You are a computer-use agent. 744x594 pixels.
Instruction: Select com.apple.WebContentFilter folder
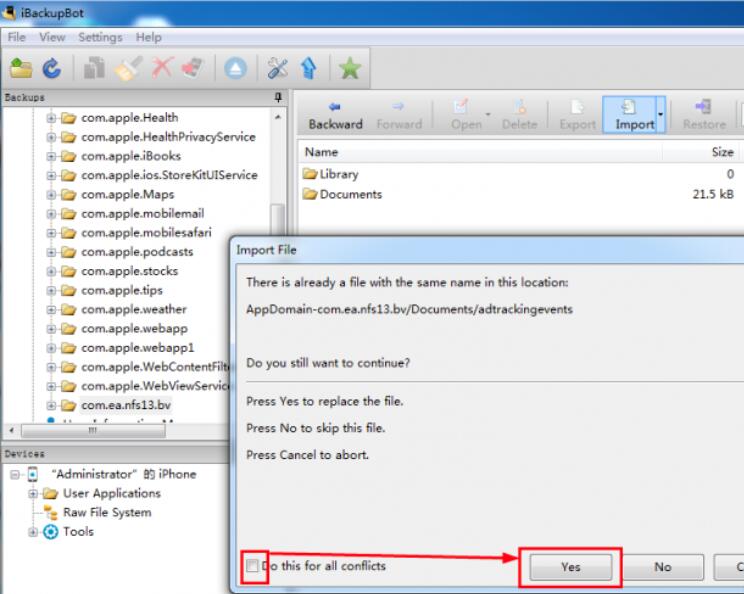pyautogui.click(x=155, y=367)
